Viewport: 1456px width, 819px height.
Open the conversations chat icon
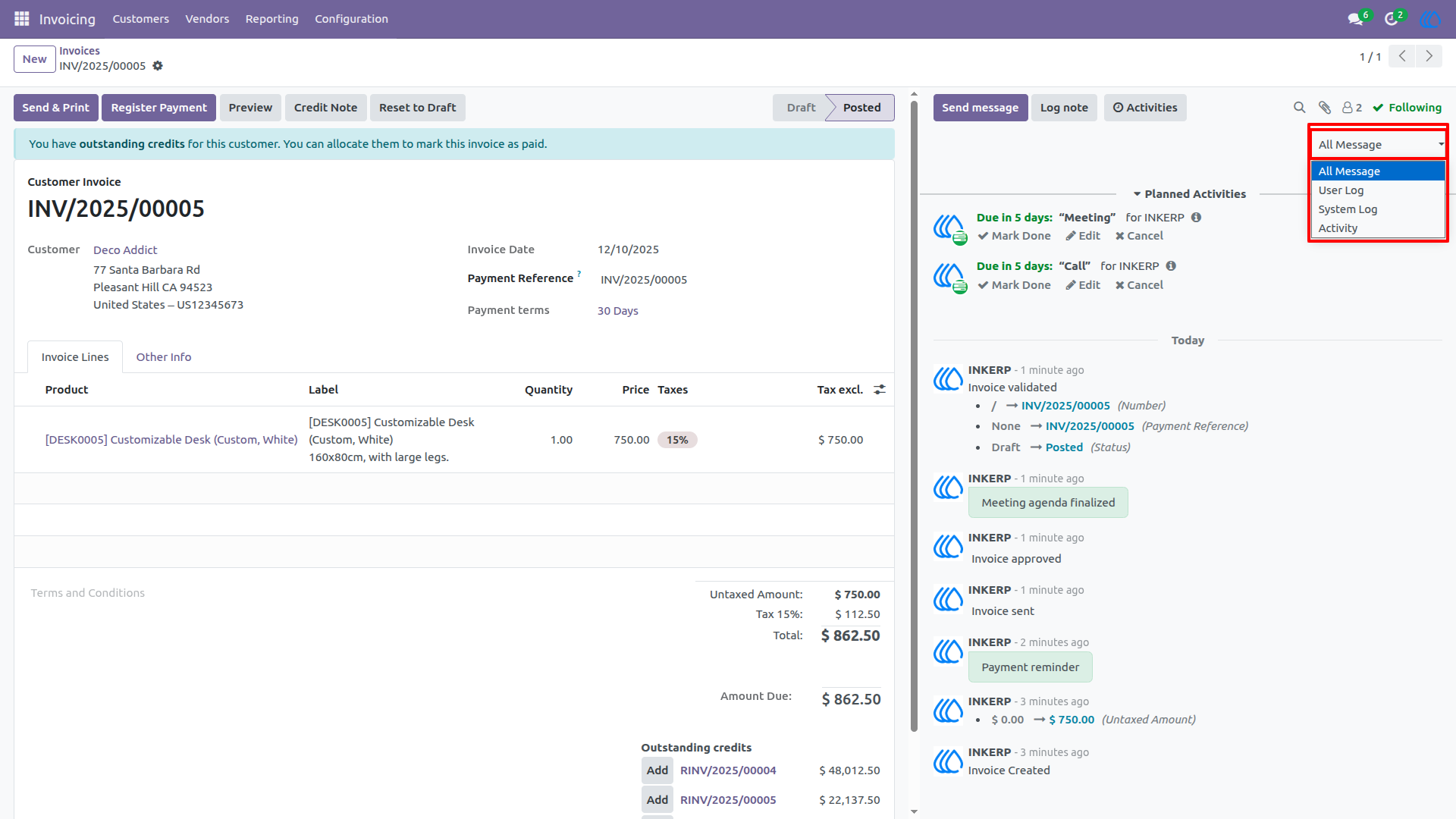(1355, 19)
